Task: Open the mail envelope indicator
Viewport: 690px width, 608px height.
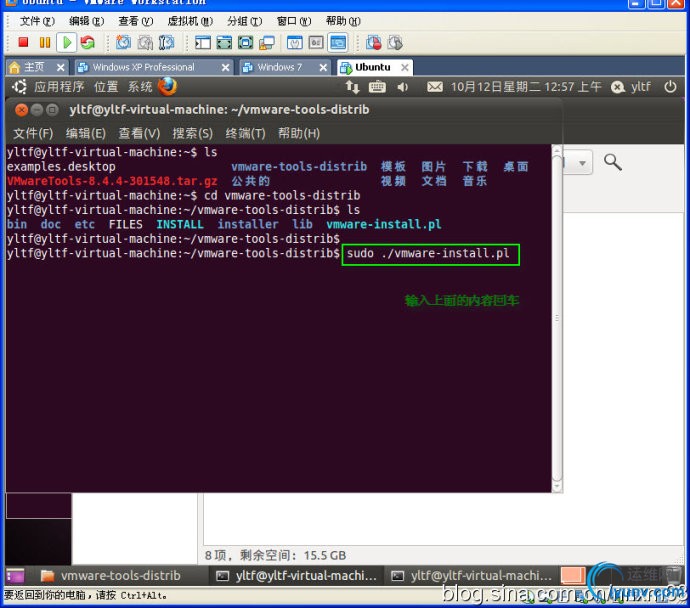Action: 435,87
